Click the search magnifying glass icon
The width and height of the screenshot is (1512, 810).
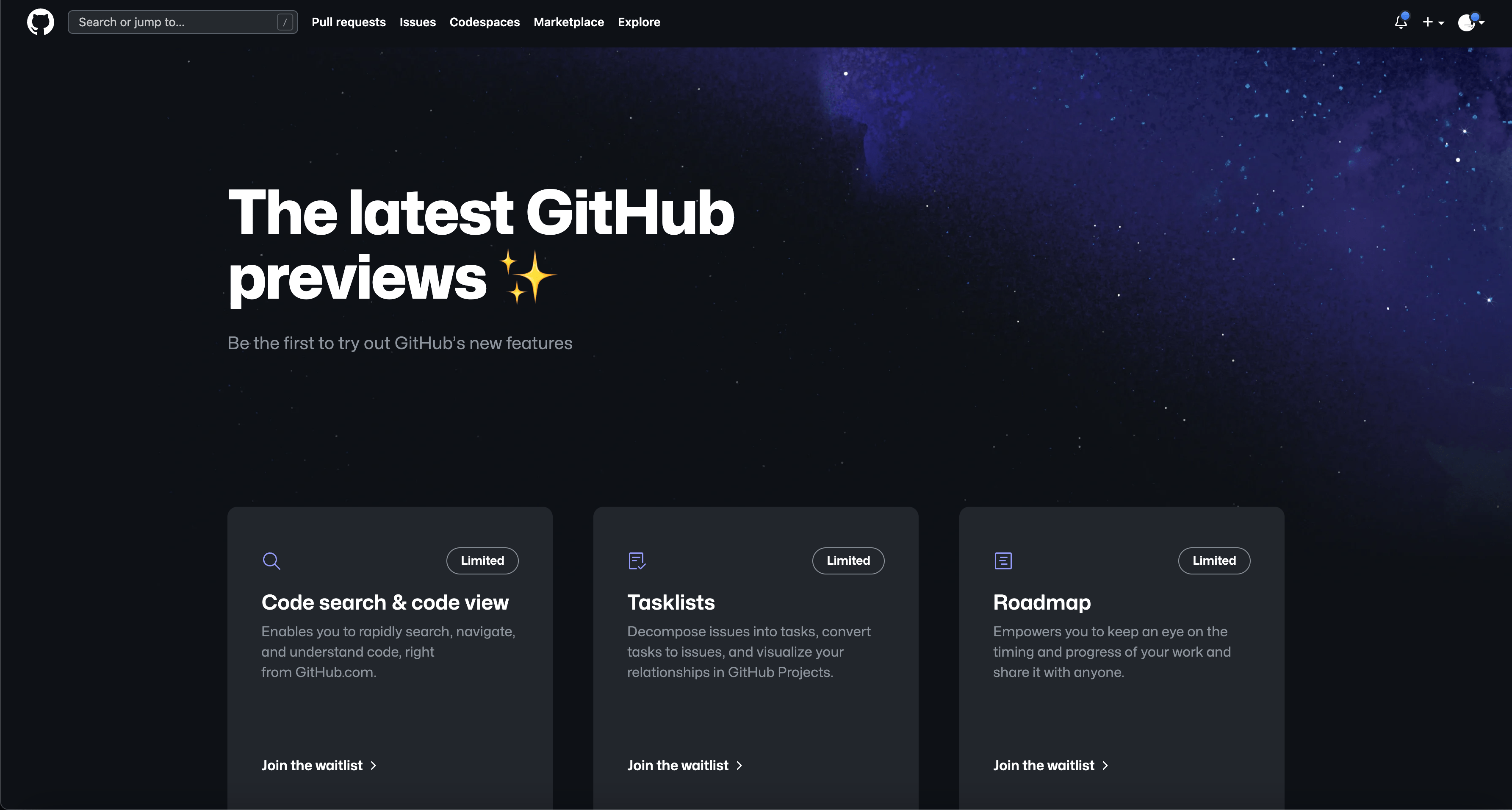coord(272,561)
